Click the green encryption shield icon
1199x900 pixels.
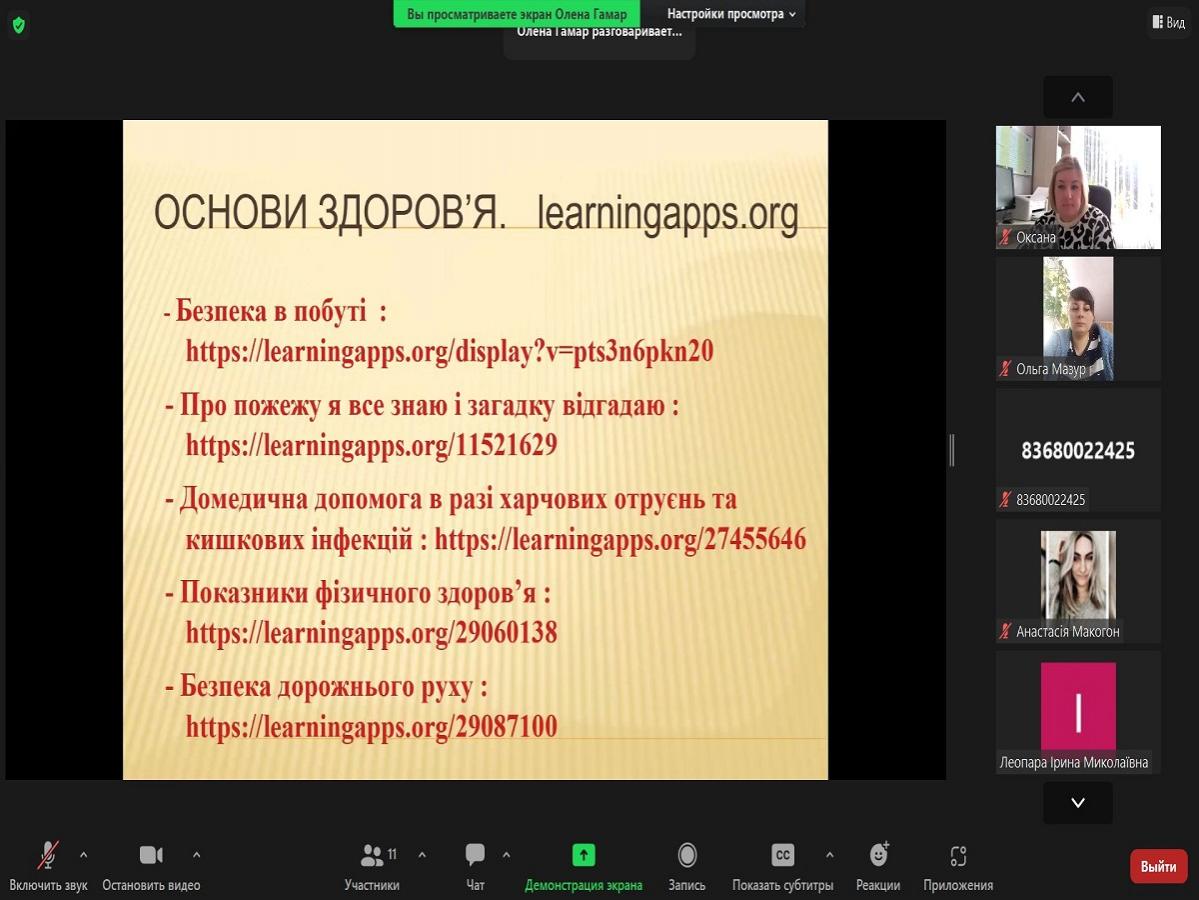[19, 25]
